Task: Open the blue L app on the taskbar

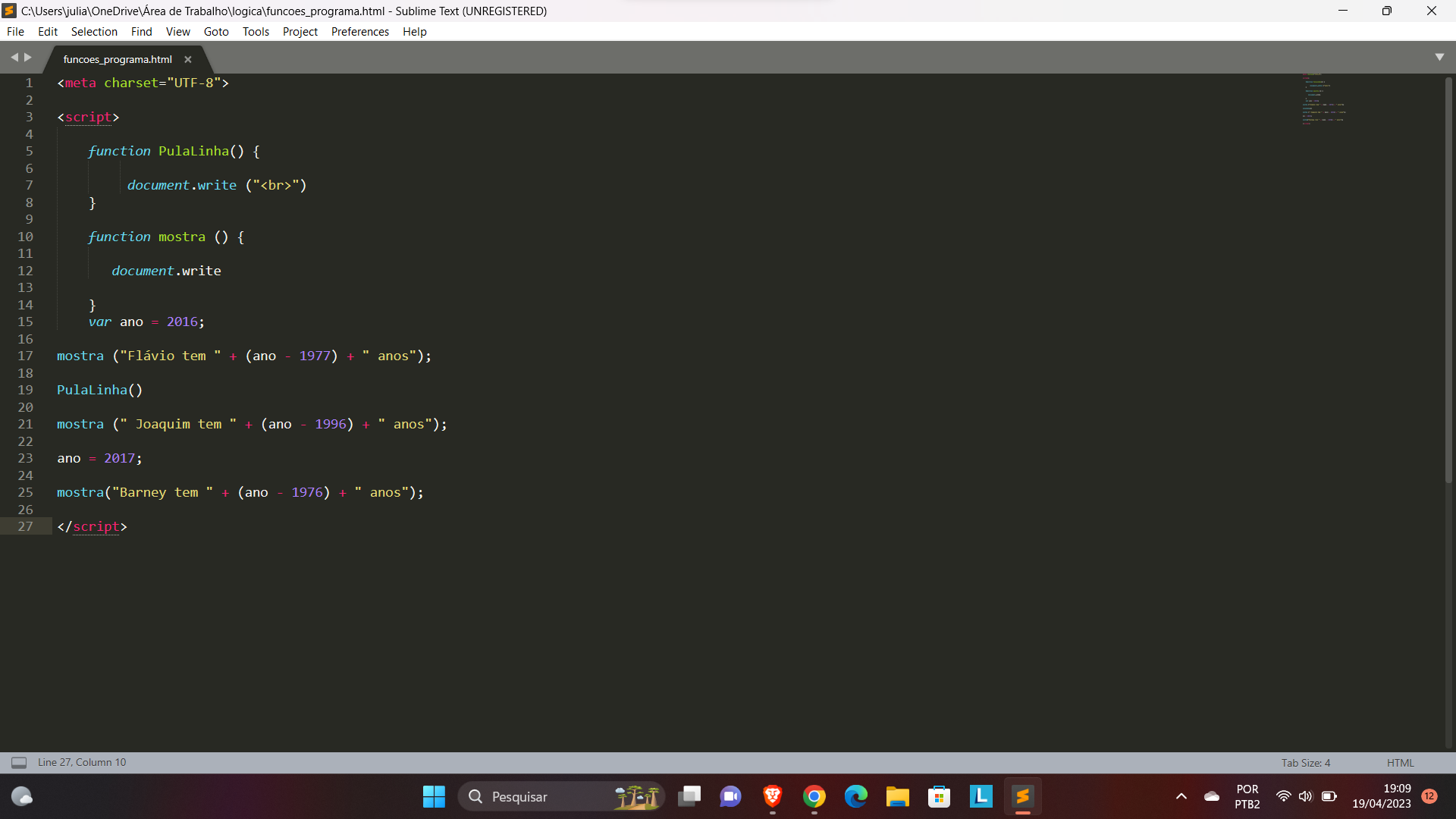Action: tap(981, 796)
